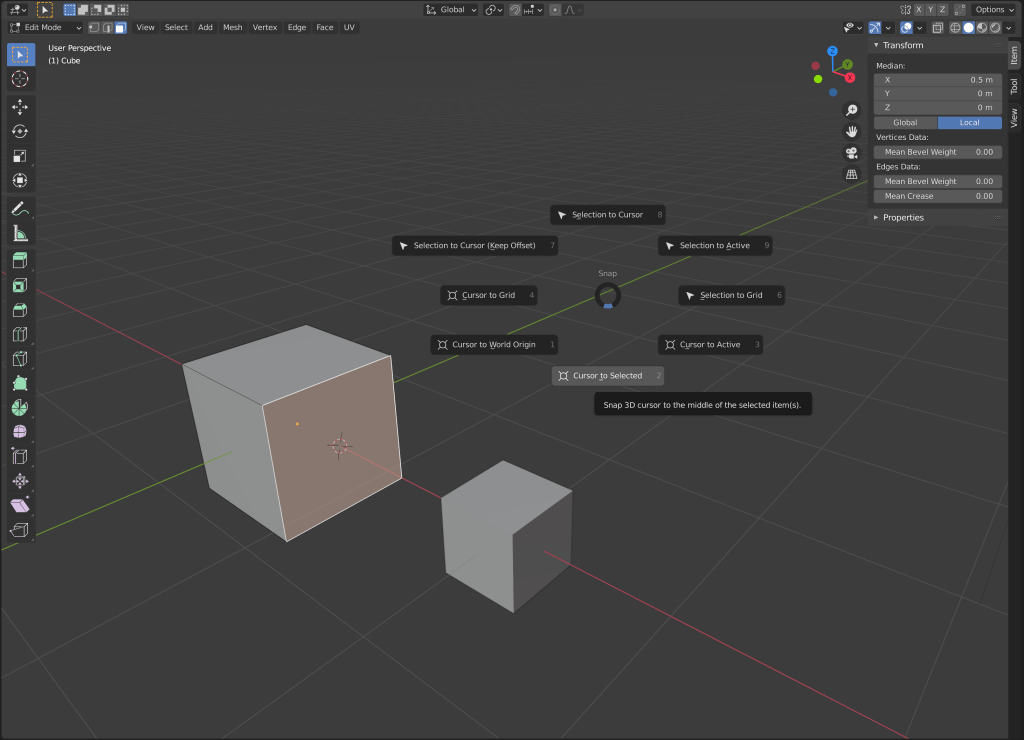Activate the Rotate tool
The height and width of the screenshot is (740, 1024).
(20, 131)
